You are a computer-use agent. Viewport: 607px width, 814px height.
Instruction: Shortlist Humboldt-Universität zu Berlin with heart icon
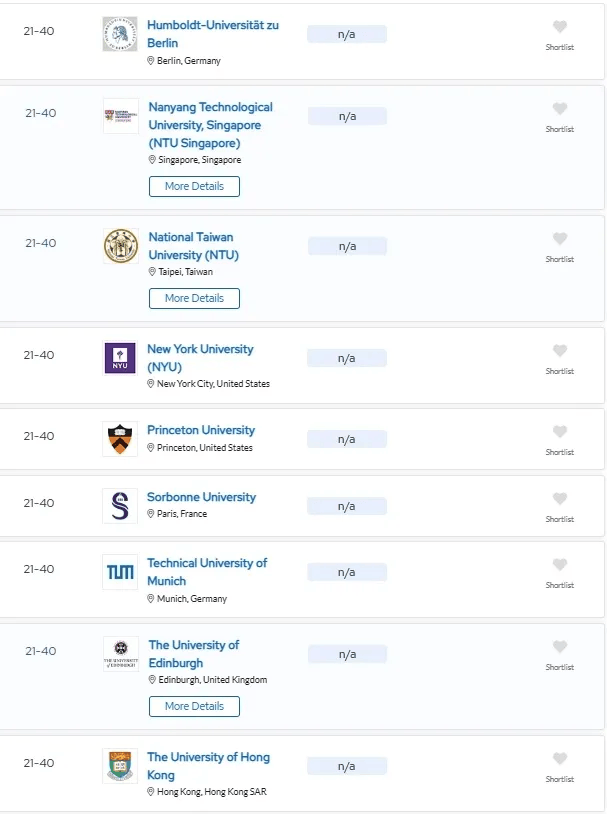(x=559, y=26)
